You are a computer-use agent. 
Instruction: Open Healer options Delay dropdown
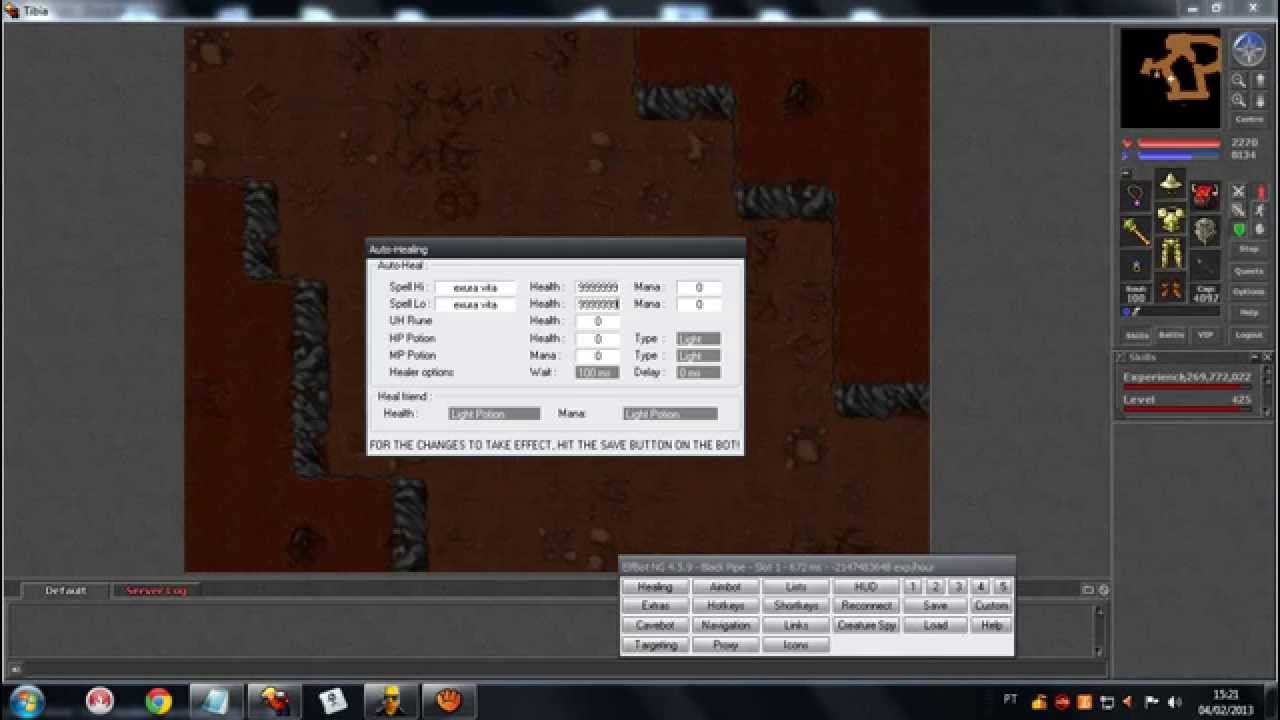pyautogui.click(x=698, y=373)
